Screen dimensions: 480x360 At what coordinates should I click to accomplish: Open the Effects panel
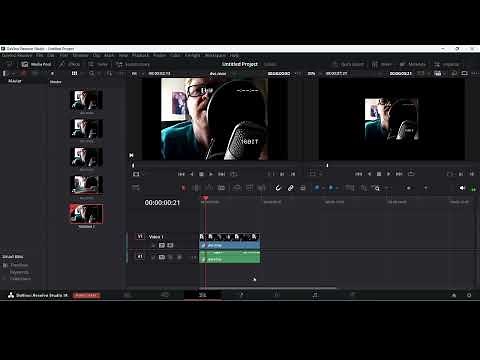pyautogui.click(x=70, y=64)
